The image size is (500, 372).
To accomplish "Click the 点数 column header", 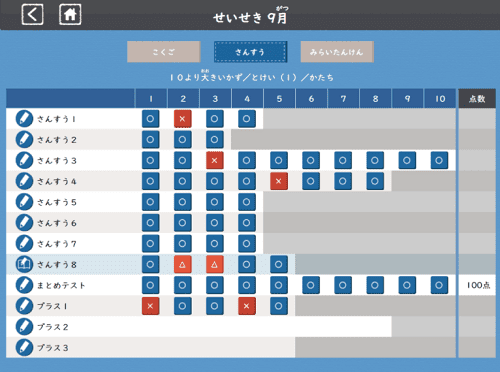I will [477, 99].
